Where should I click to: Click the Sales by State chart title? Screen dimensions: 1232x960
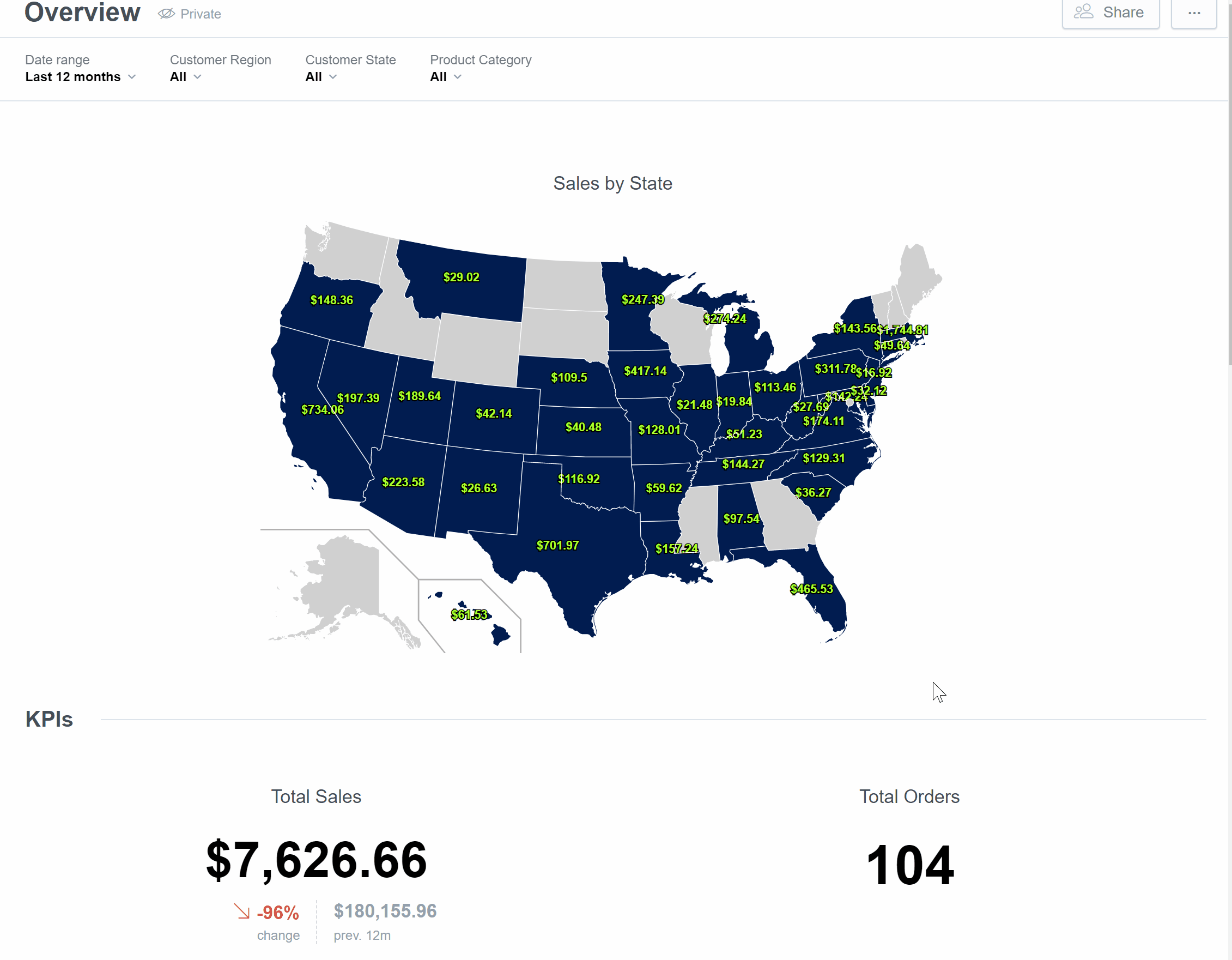[612, 183]
